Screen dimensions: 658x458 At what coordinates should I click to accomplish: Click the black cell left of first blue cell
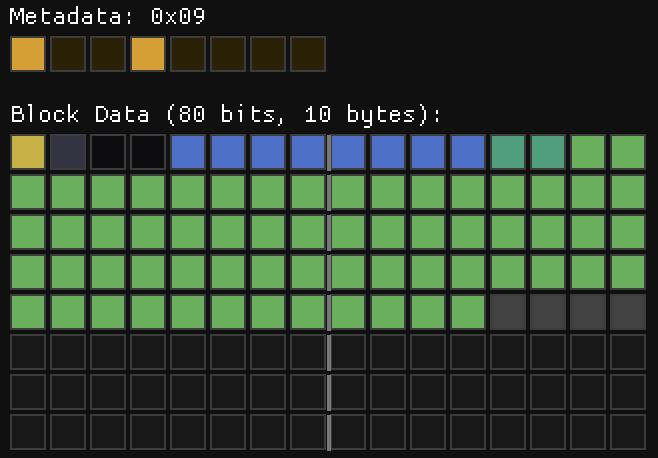tap(148, 152)
